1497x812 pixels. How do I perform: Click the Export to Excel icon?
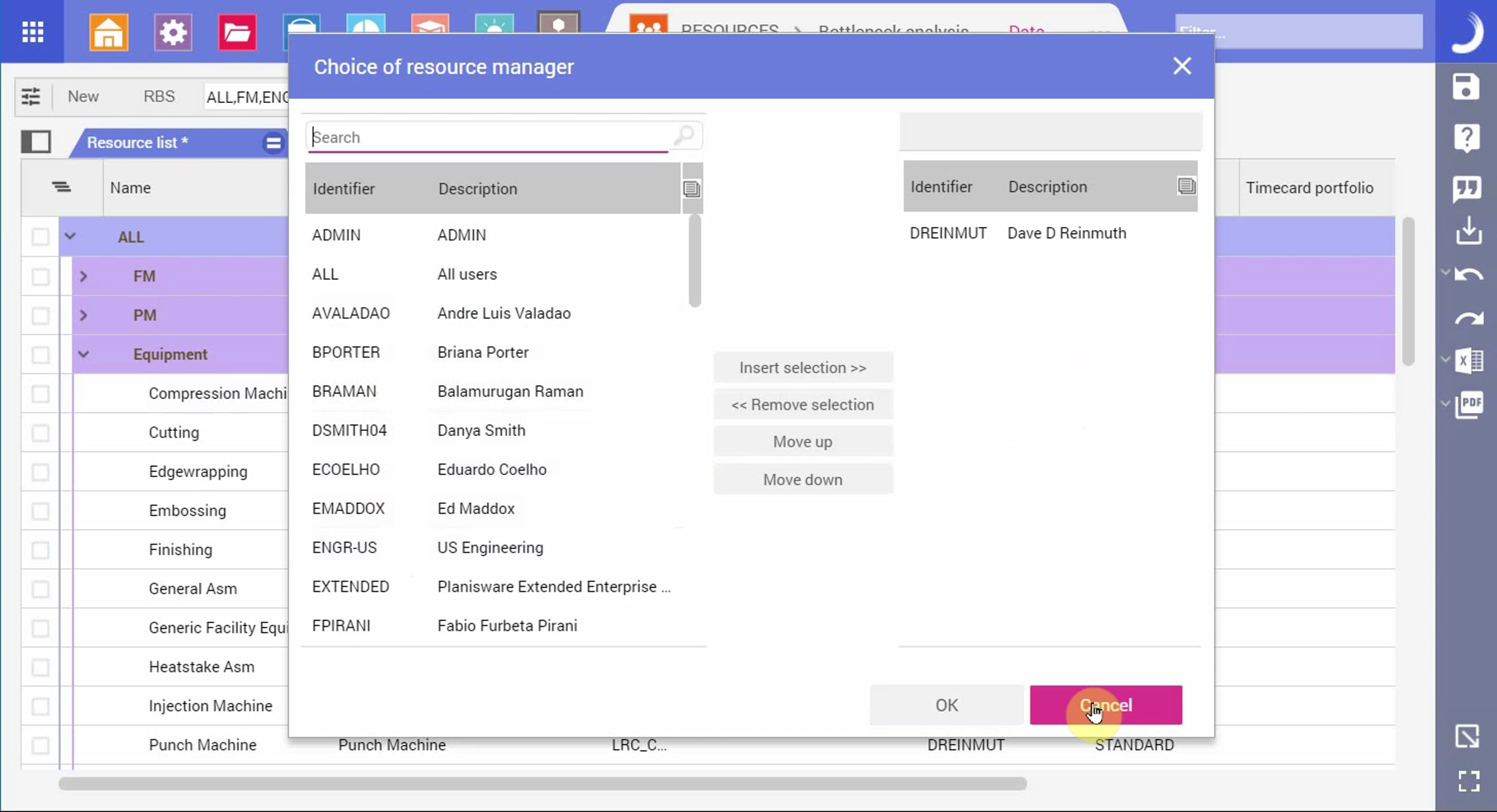click(x=1469, y=360)
